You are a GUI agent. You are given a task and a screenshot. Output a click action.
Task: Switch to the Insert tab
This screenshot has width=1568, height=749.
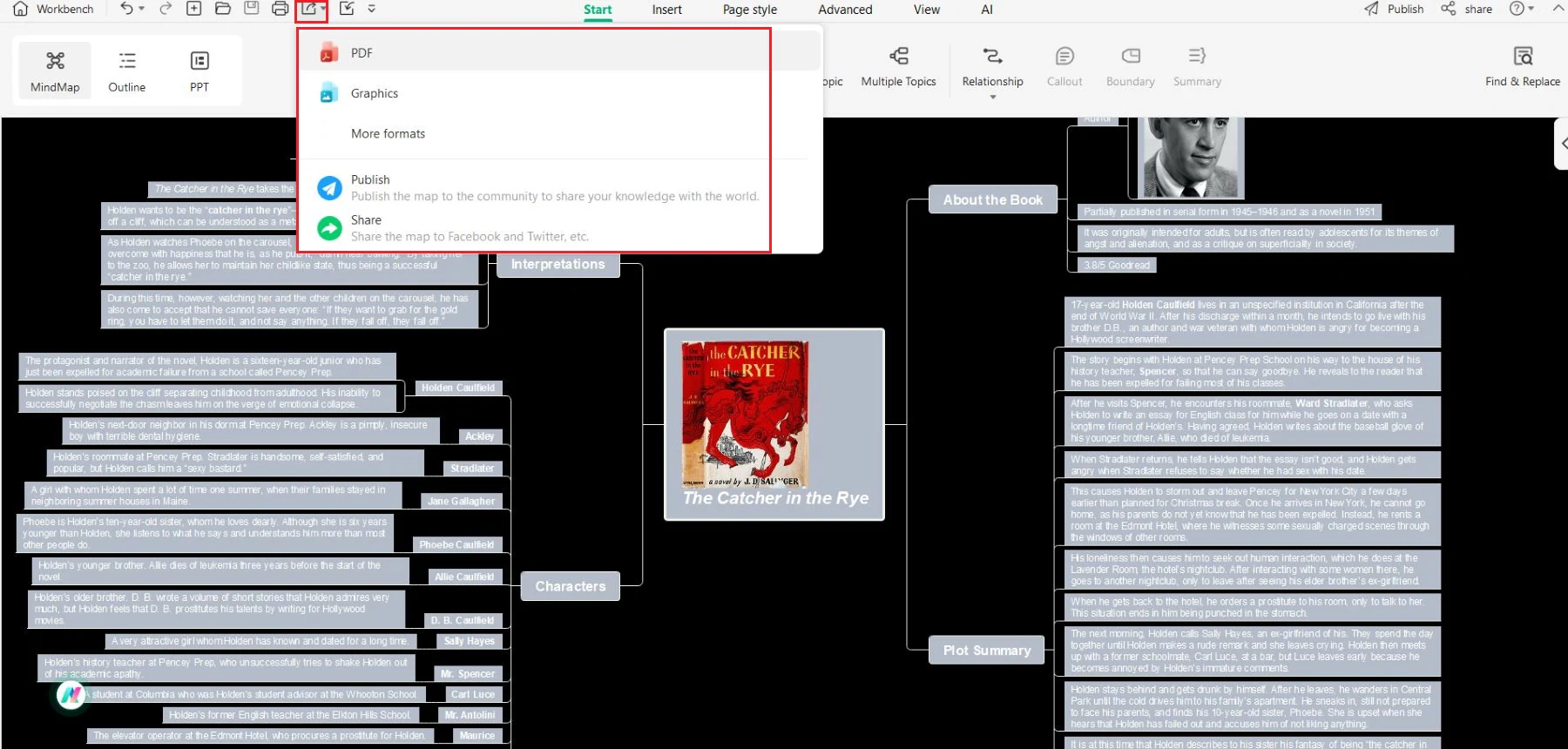pyautogui.click(x=667, y=10)
